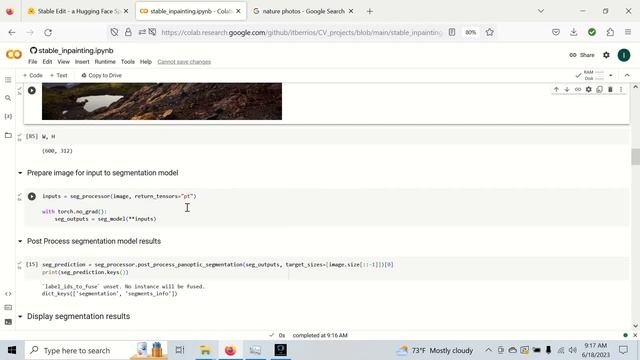Click the browser address bar
The width and height of the screenshot is (640, 360).
pyautogui.click(x=301, y=32)
